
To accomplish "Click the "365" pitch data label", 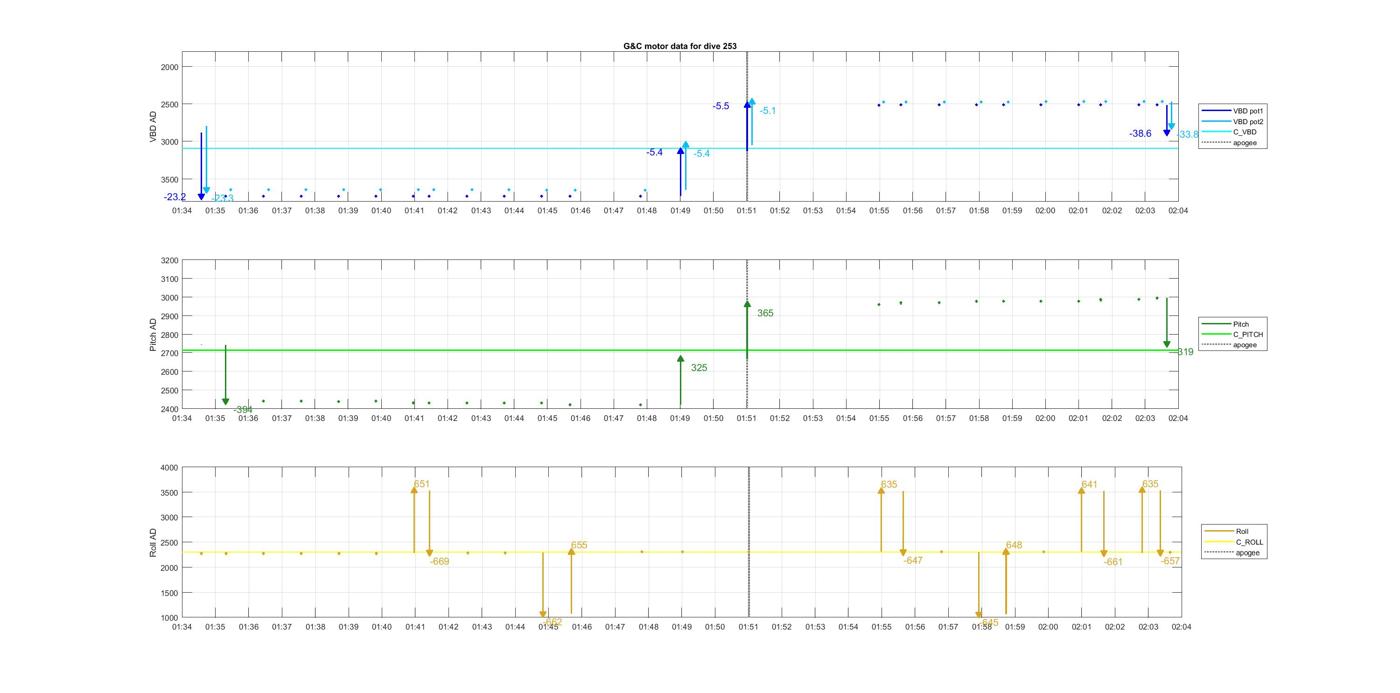I will pos(765,313).
